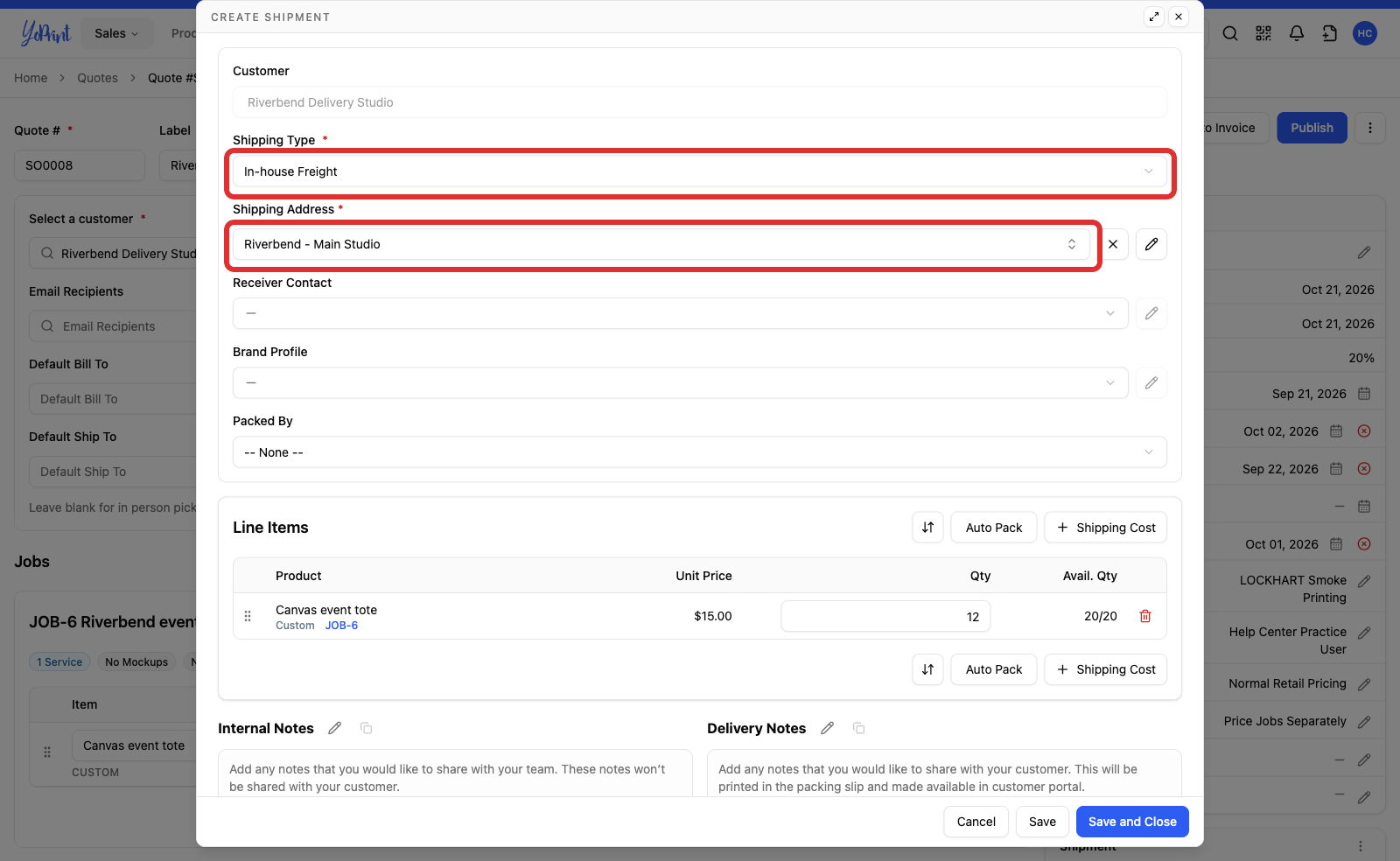Open the Brand Profile dropdown
This screenshot has height=861, width=1400.
[x=681, y=382]
